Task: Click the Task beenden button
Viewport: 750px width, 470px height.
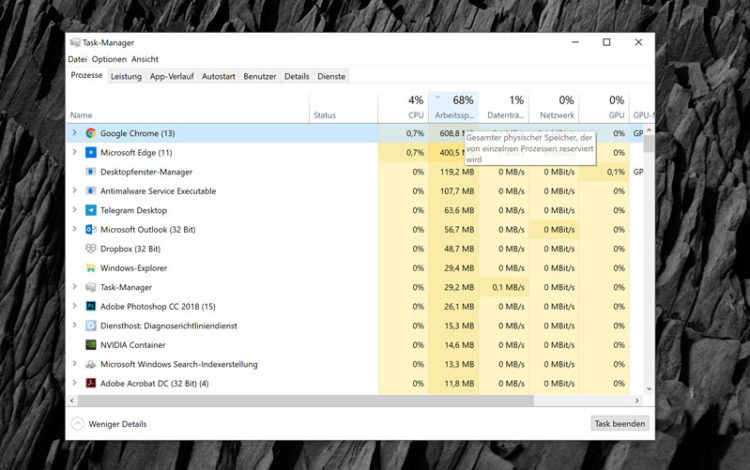Action: point(620,424)
